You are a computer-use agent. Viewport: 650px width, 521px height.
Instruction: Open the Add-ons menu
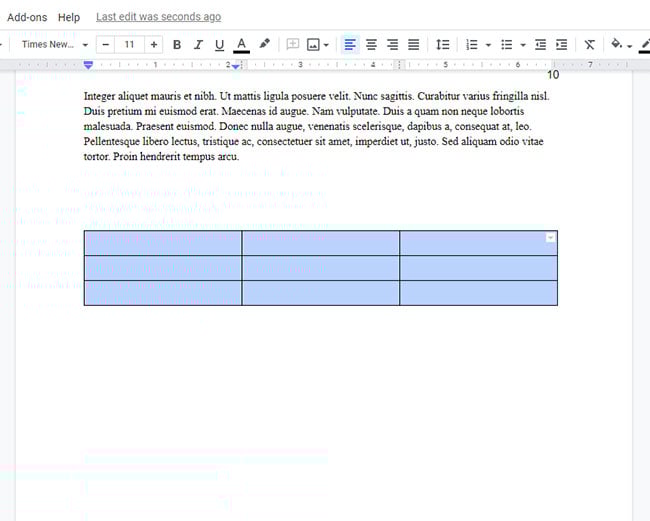[27, 17]
